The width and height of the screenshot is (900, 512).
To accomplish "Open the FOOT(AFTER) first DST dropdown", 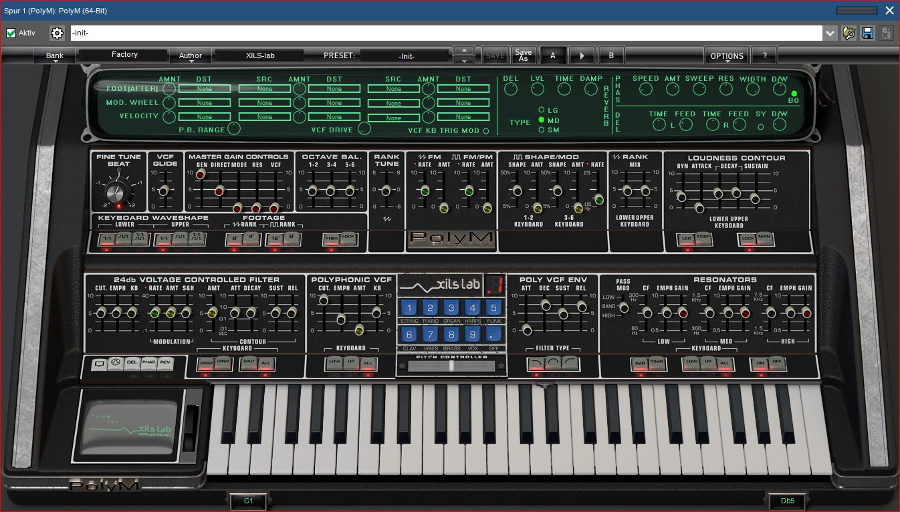I will (x=204, y=88).
